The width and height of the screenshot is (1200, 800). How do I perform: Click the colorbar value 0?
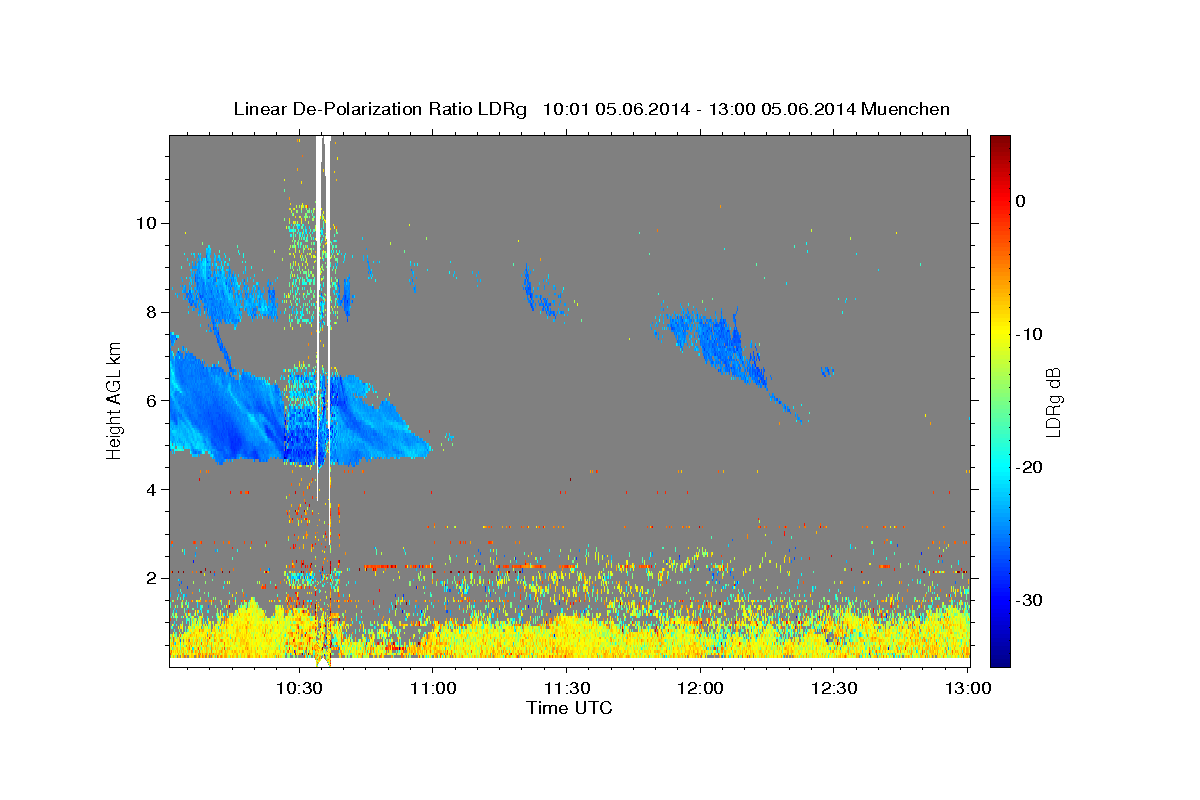[1021, 201]
